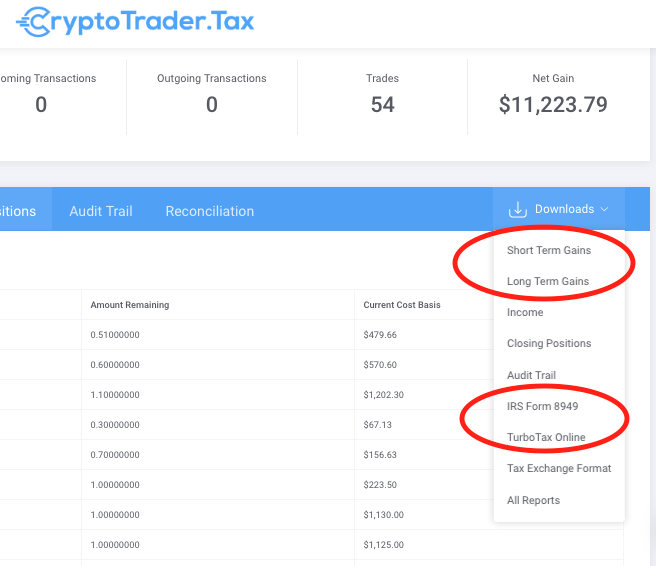Click the $479.66 cost basis cell

click(380, 335)
